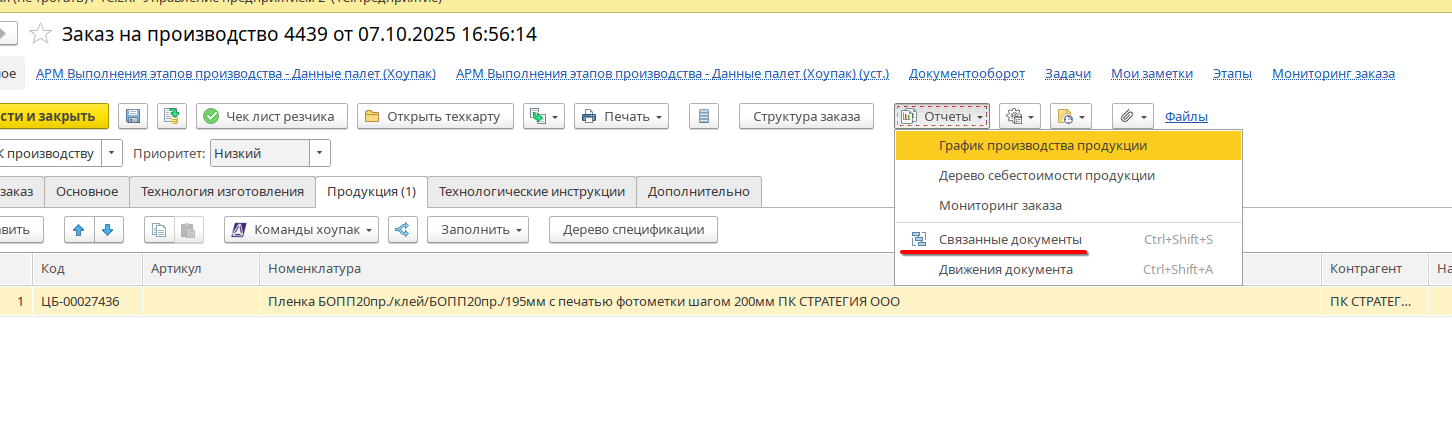Screen dimensions: 1452x432
Task: Open the gear settings dropdown
Action: [x=1020, y=116]
